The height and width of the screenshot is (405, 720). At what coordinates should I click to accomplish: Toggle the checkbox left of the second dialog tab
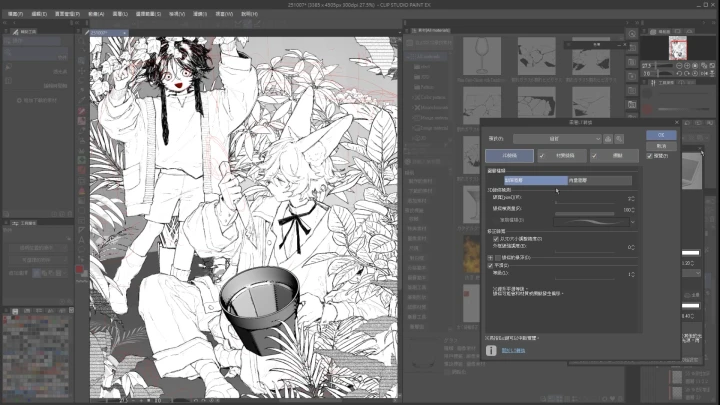pos(541,156)
